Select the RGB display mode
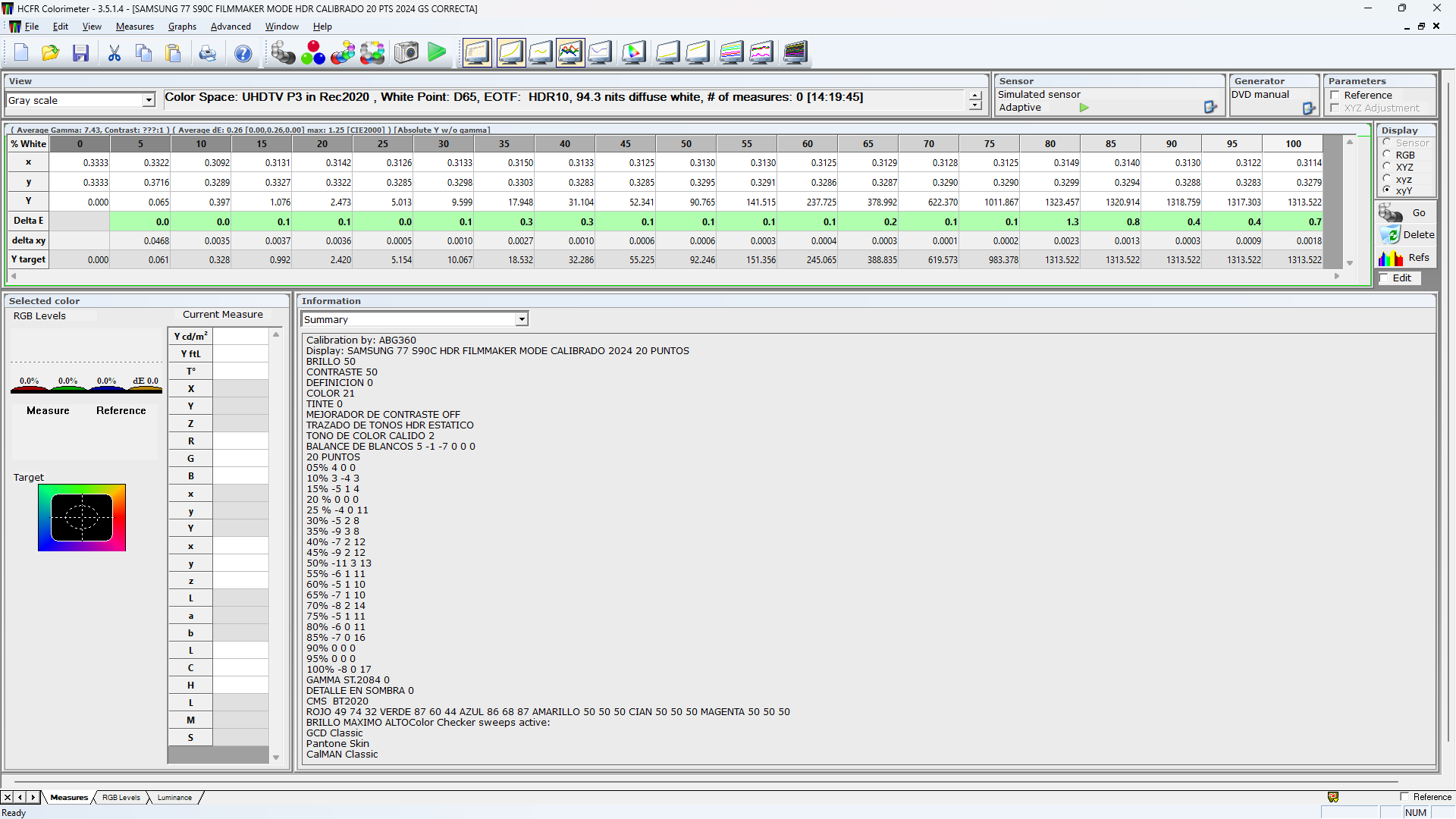This screenshot has height=819, width=1456. 1387,155
